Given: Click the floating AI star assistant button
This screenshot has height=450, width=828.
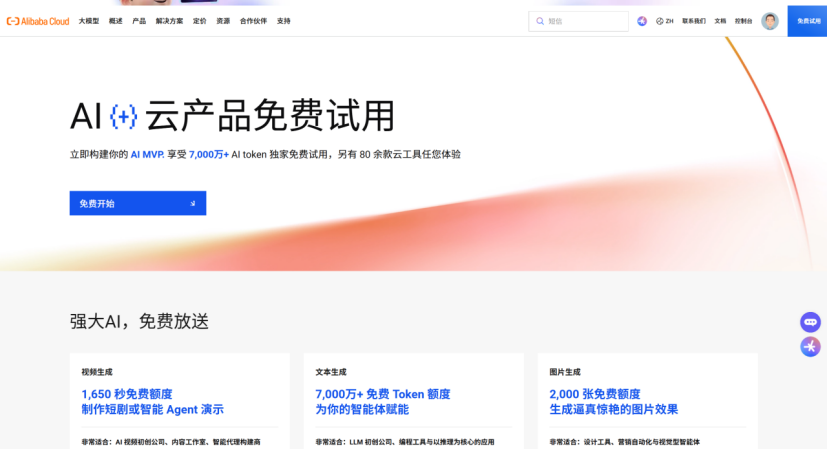Looking at the screenshot, I should [x=810, y=347].
